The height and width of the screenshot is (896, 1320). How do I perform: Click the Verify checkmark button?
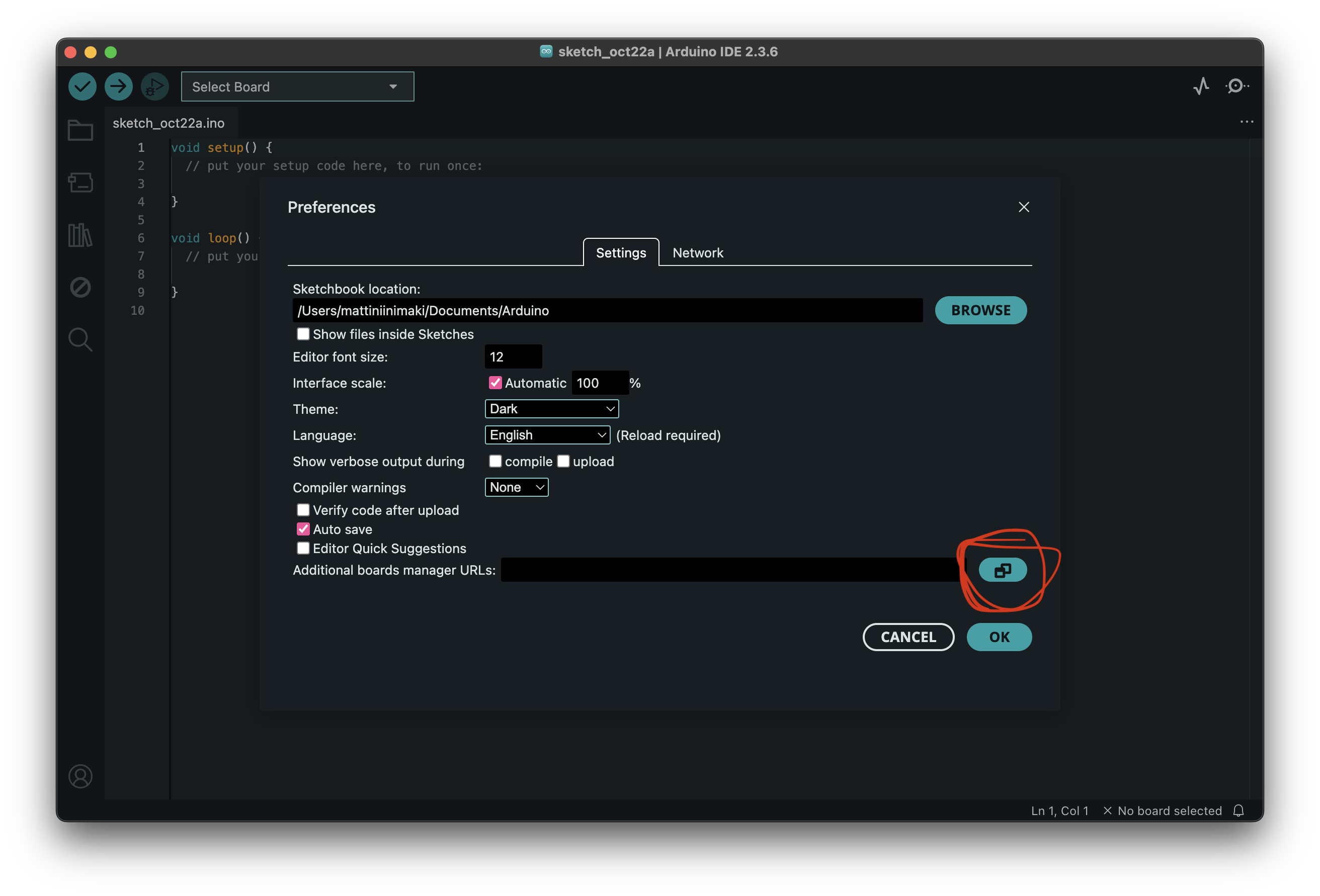(x=82, y=86)
